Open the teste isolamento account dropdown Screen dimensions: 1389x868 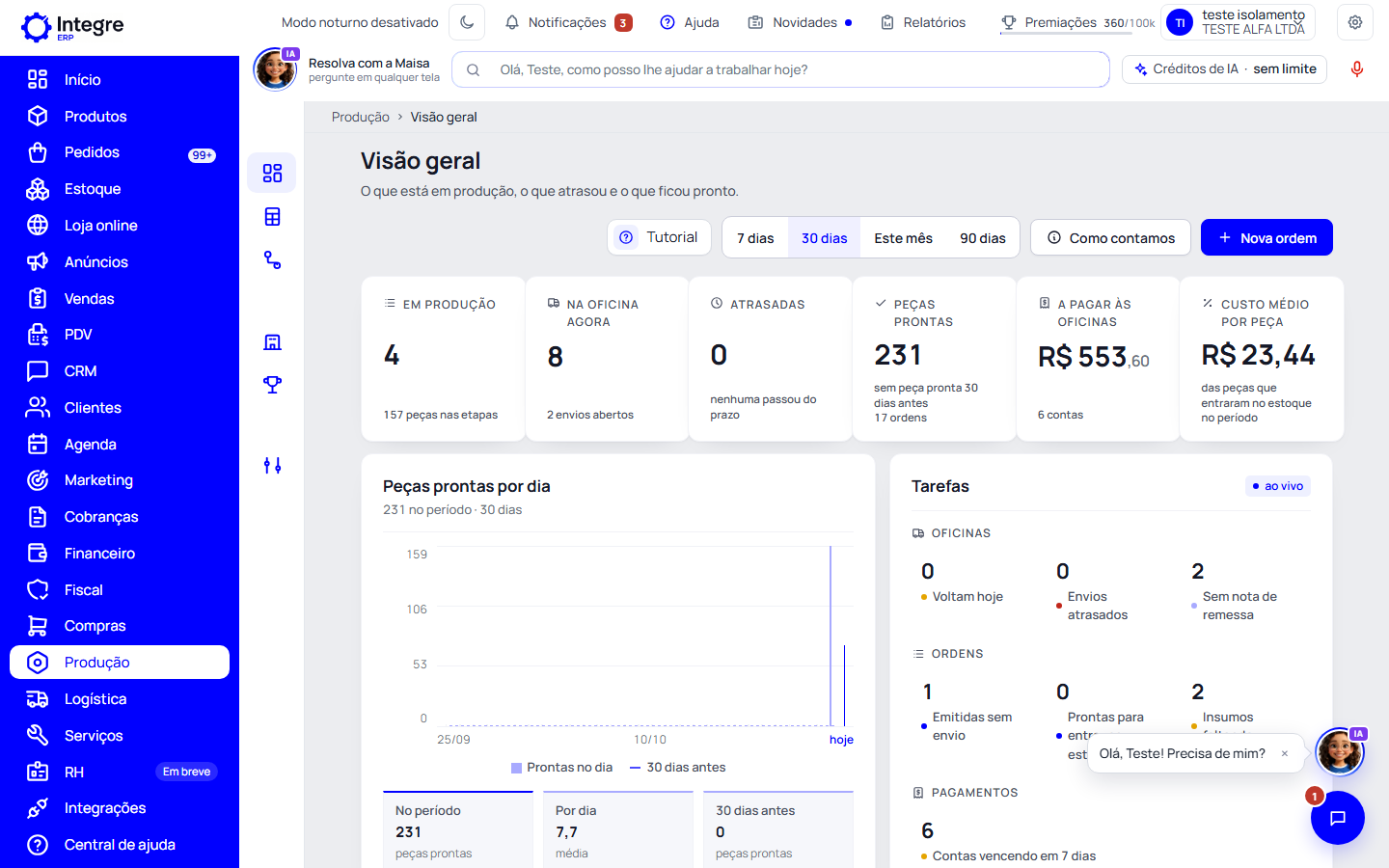(x=1239, y=22)
